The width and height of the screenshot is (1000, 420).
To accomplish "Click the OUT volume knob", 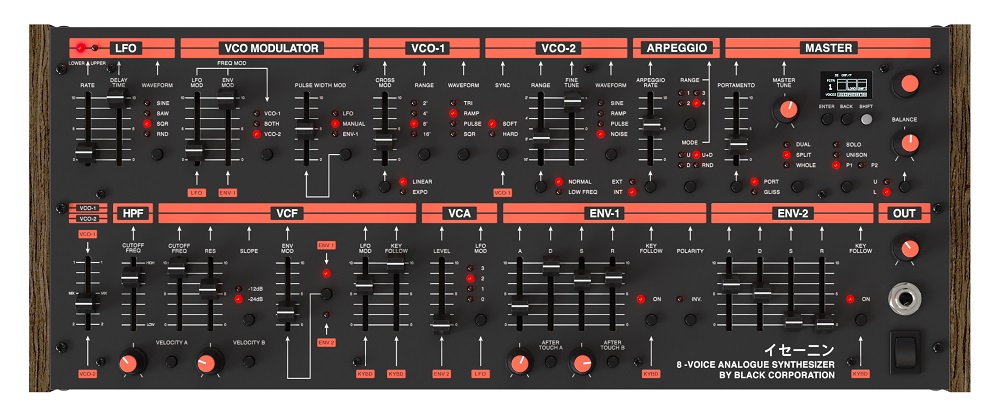I will (x=909, y=249).
